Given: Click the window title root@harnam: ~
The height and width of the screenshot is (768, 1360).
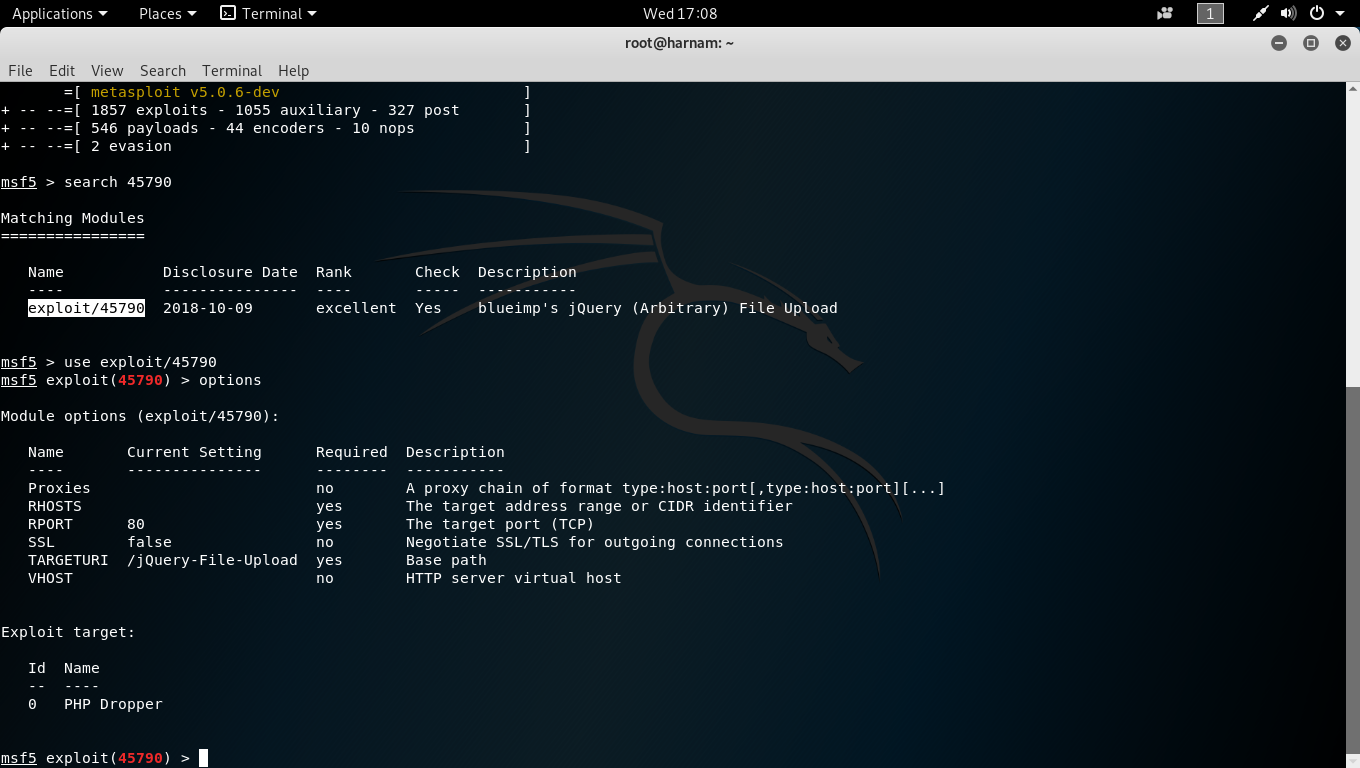Looking at the screenshot, I should point(680,43).
